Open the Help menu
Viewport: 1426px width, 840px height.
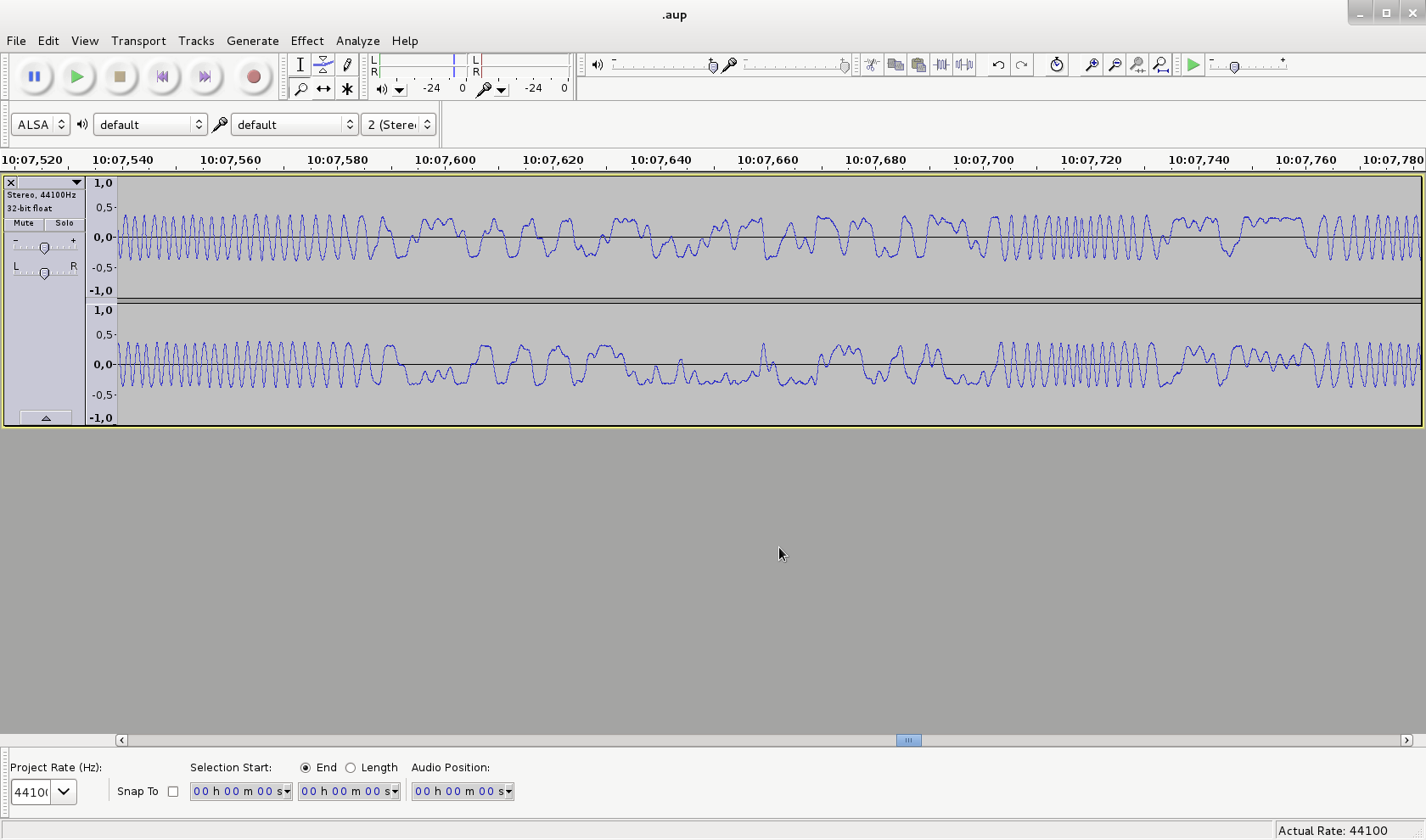405,41
